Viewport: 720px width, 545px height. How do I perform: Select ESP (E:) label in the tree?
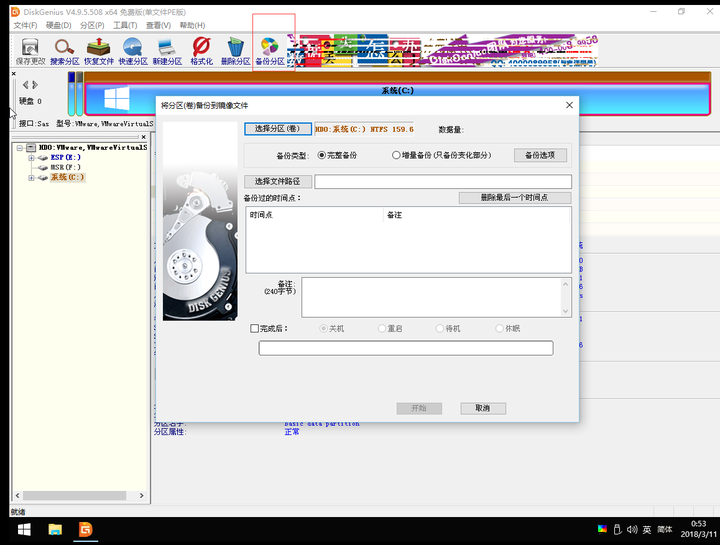65,157
